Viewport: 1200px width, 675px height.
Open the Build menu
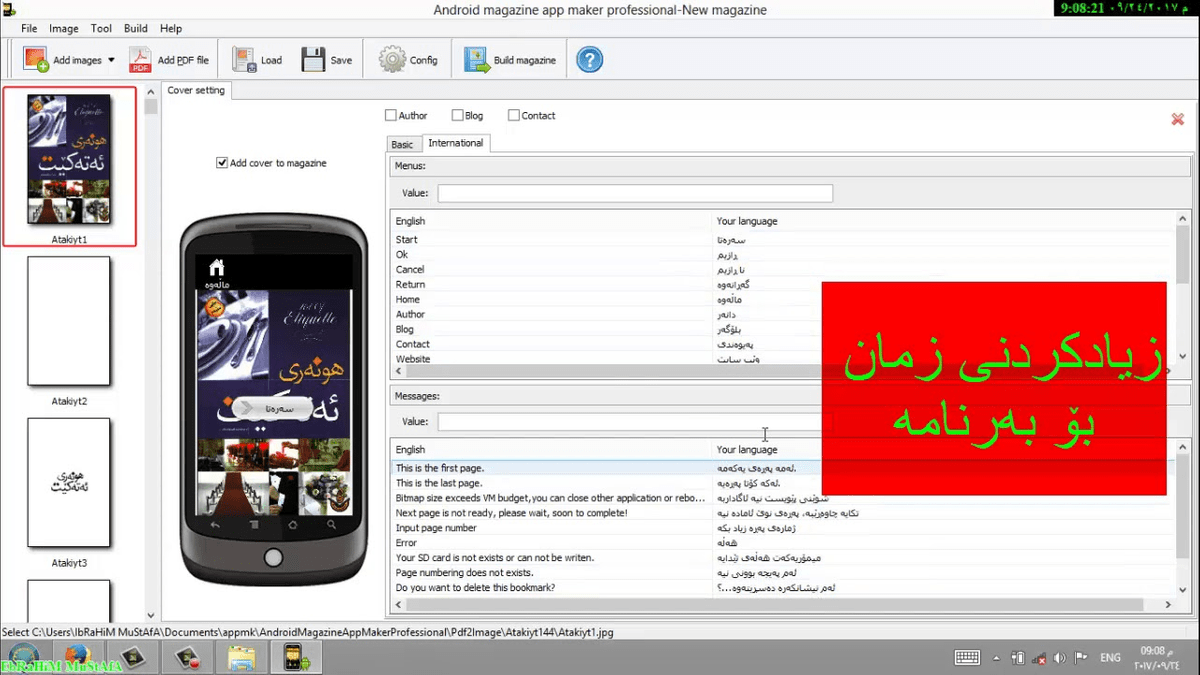[135, 28]
